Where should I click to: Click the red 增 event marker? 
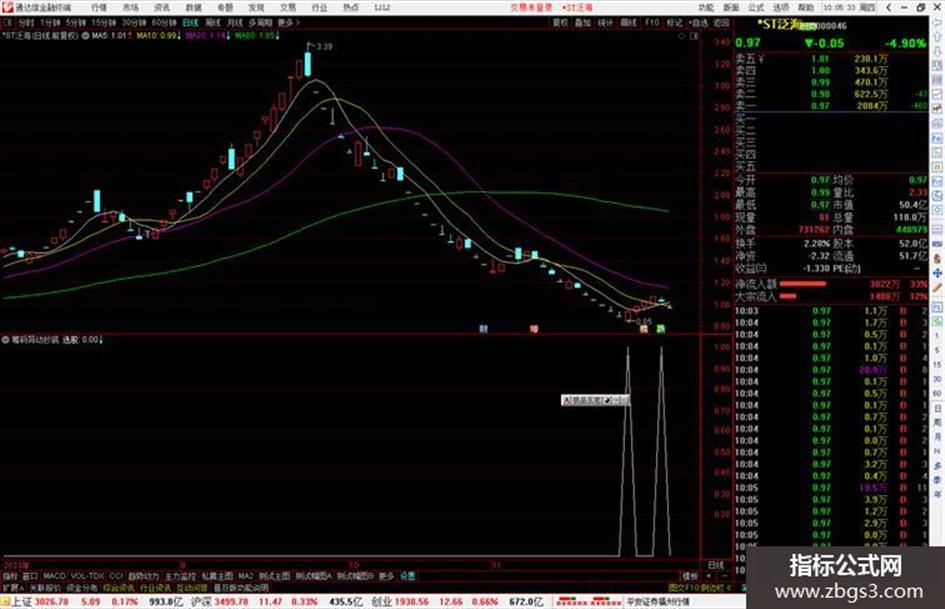coord(533,329)
